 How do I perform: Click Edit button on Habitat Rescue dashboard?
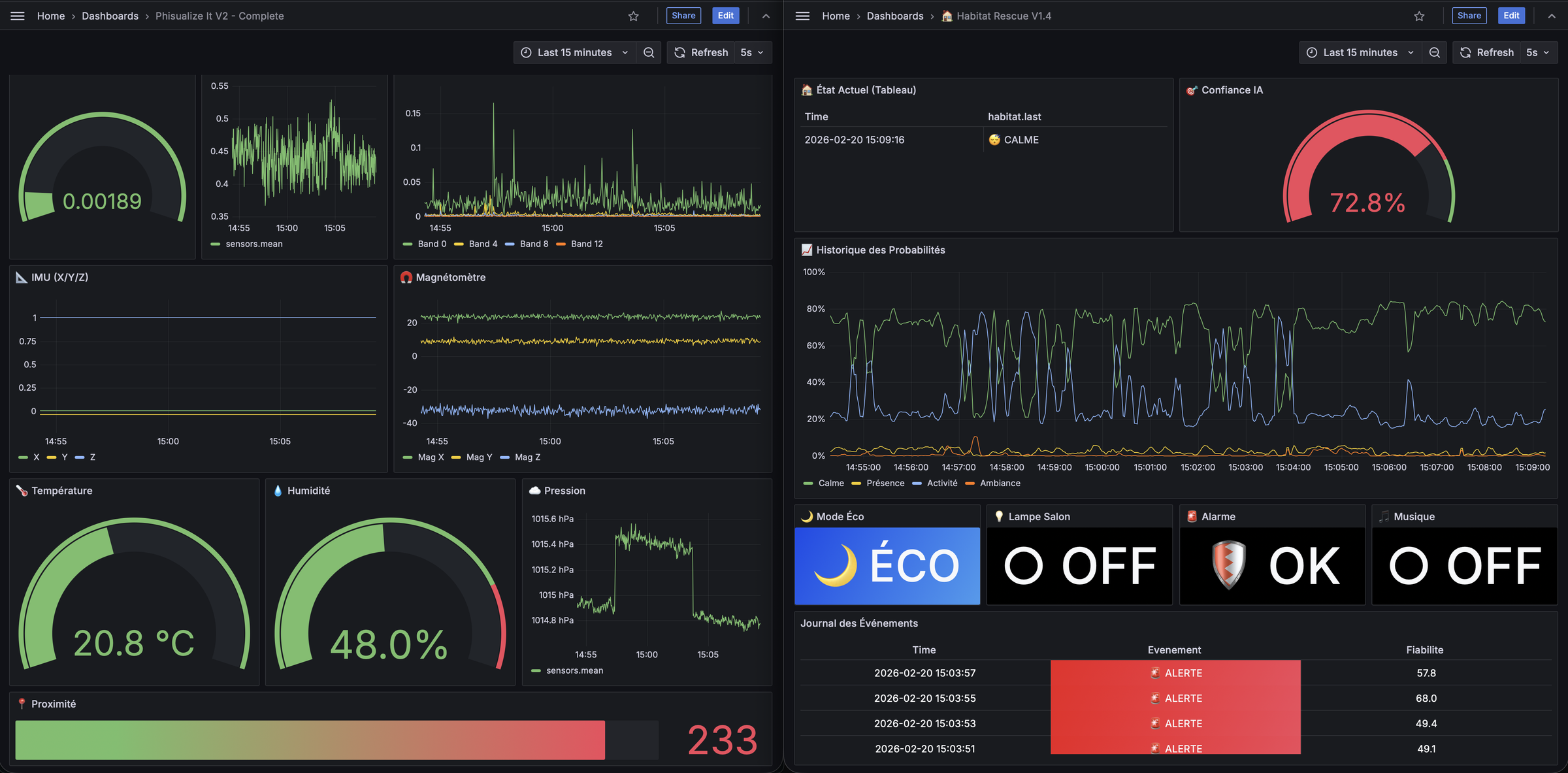point(1511,16)
